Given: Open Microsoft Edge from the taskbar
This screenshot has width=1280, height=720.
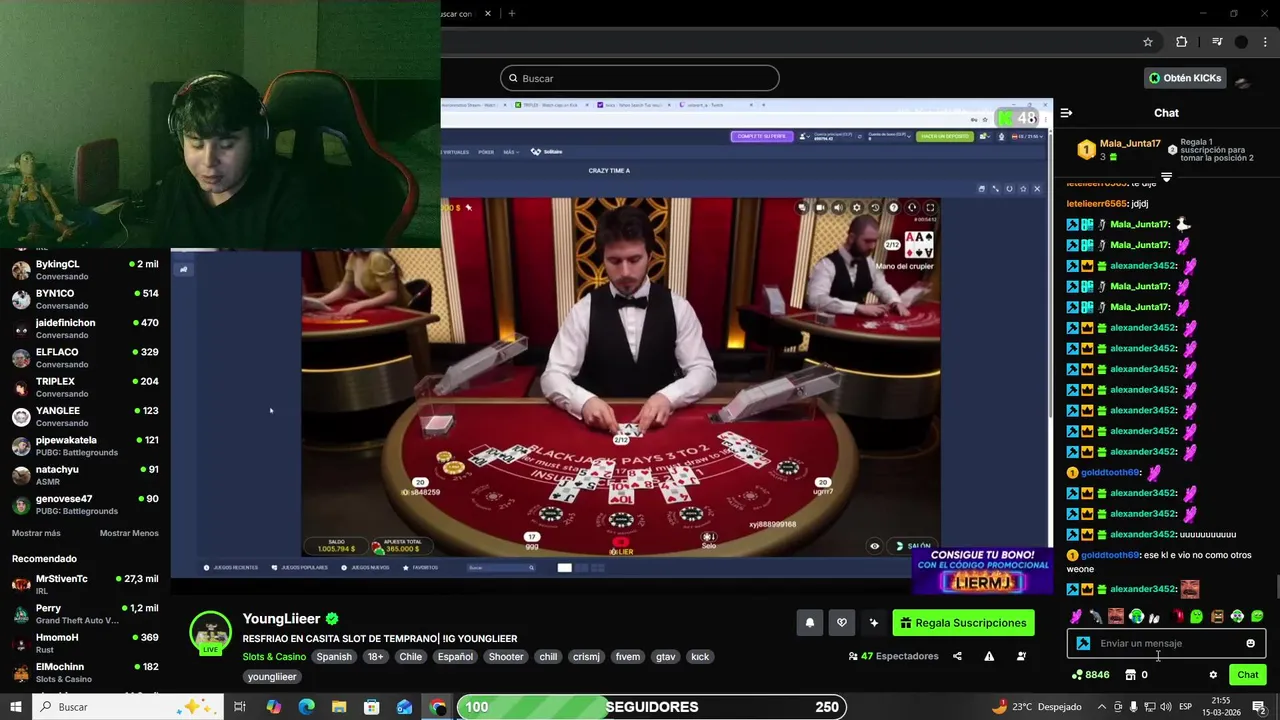Looking at the screenshot, I should (306, 707).
